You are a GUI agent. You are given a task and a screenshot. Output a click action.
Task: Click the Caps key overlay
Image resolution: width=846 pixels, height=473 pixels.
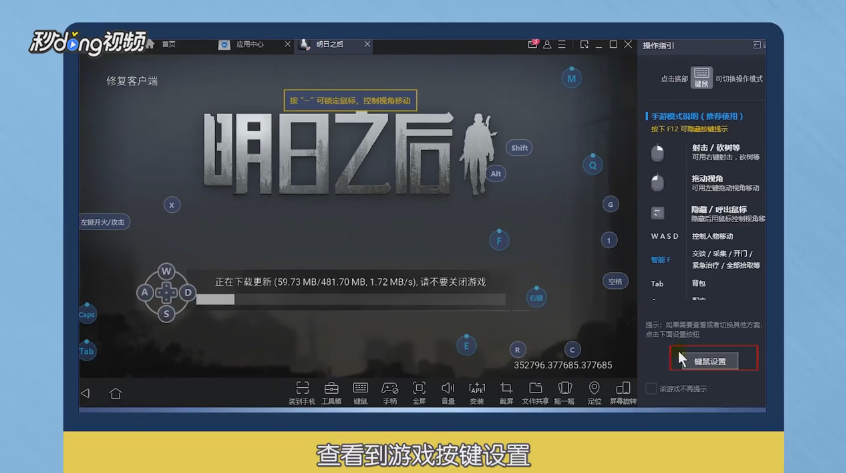coord(87,314)
